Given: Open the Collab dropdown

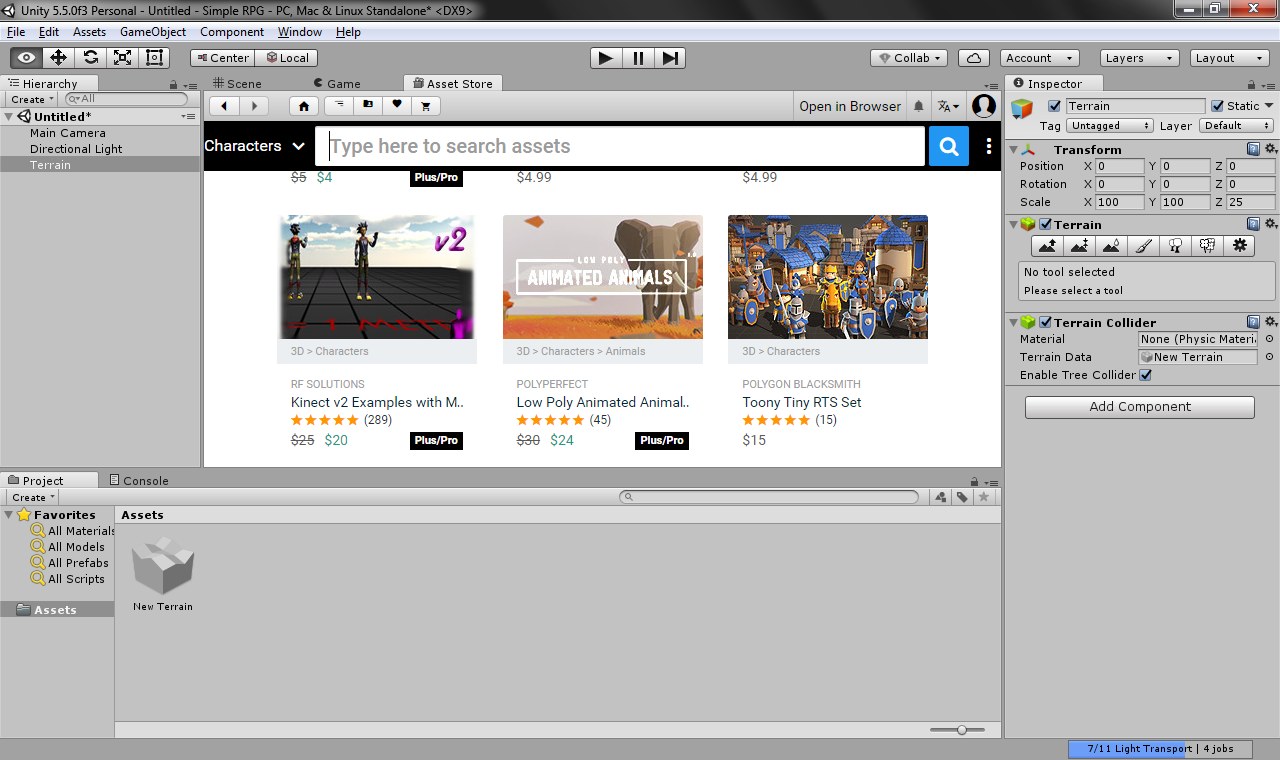Looking at the screenshot, I should tap(909, 58).
